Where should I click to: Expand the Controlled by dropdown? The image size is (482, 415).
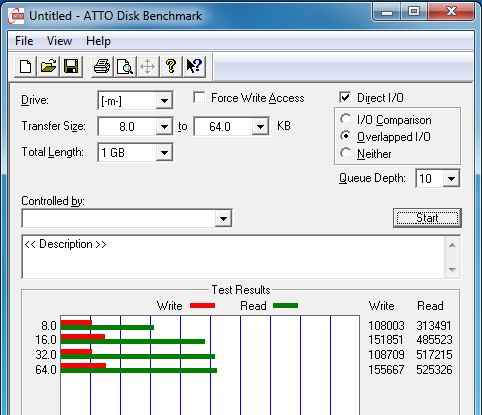[x=223, y=219]
